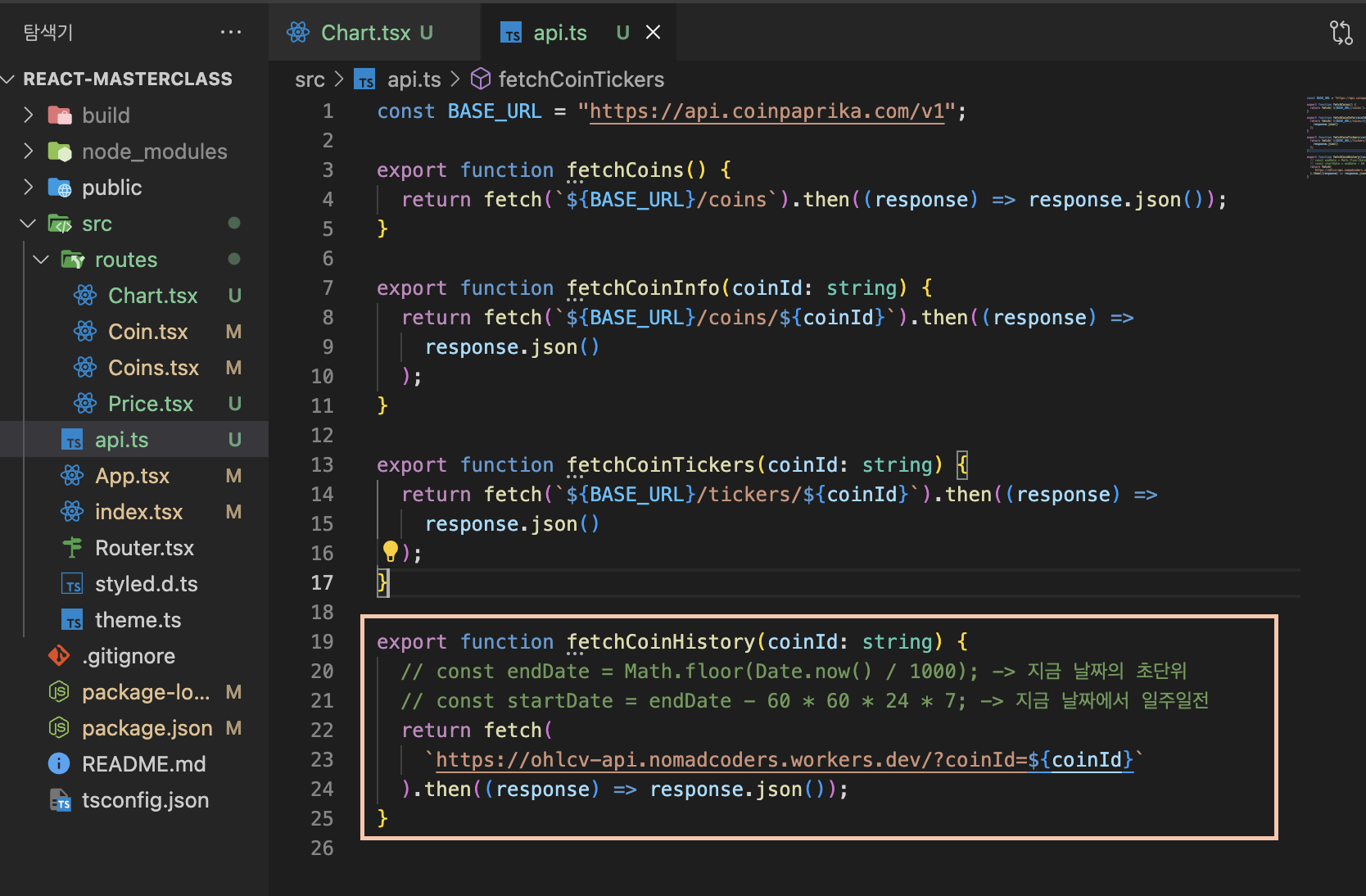
Task: Open source control changes icon in the editor toolbar
Action: (1341, 33)
